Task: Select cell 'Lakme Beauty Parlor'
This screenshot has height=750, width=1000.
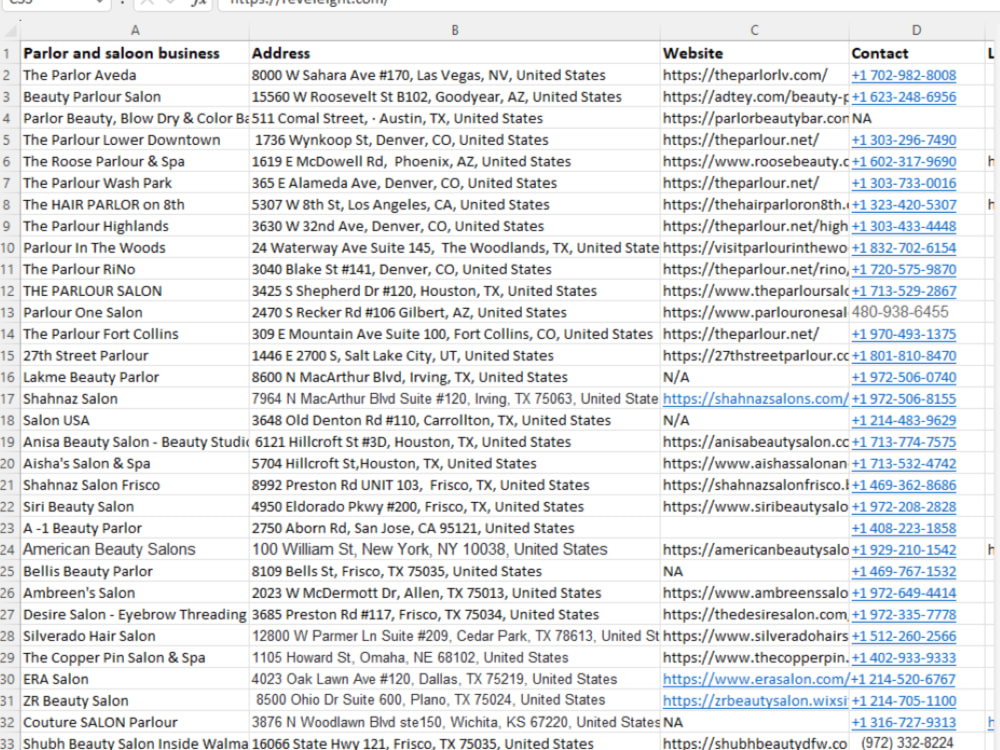Action: 135,377
